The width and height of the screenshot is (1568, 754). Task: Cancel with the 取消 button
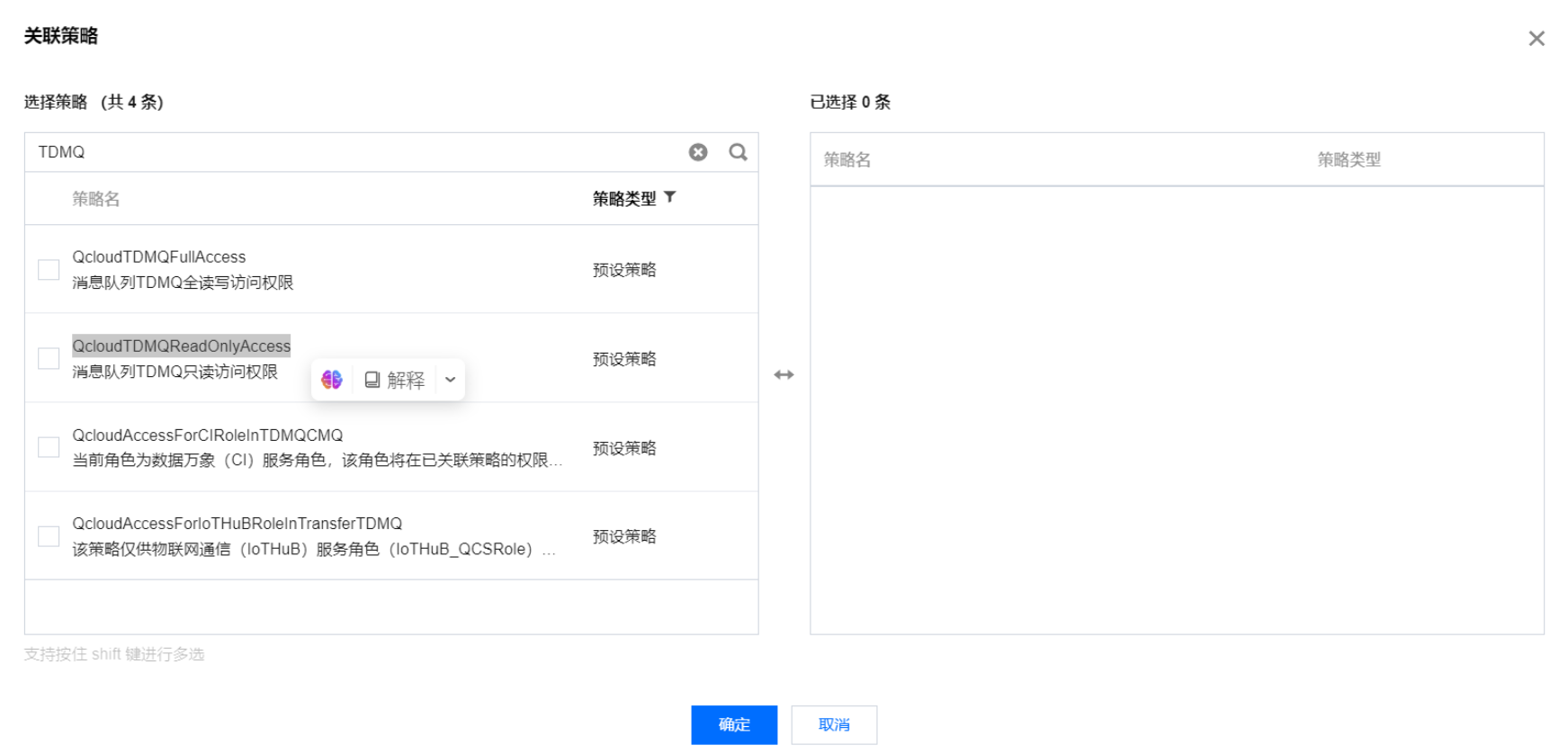click(x=834, y=724)
